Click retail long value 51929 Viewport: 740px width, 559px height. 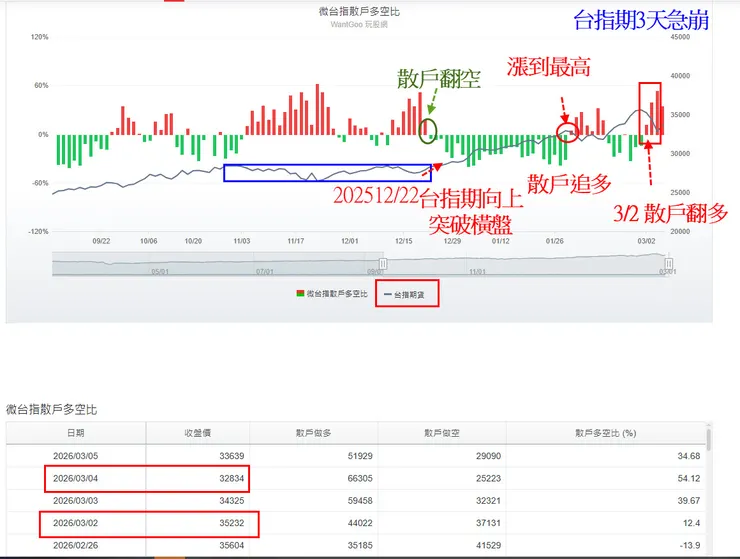(360, 456)
